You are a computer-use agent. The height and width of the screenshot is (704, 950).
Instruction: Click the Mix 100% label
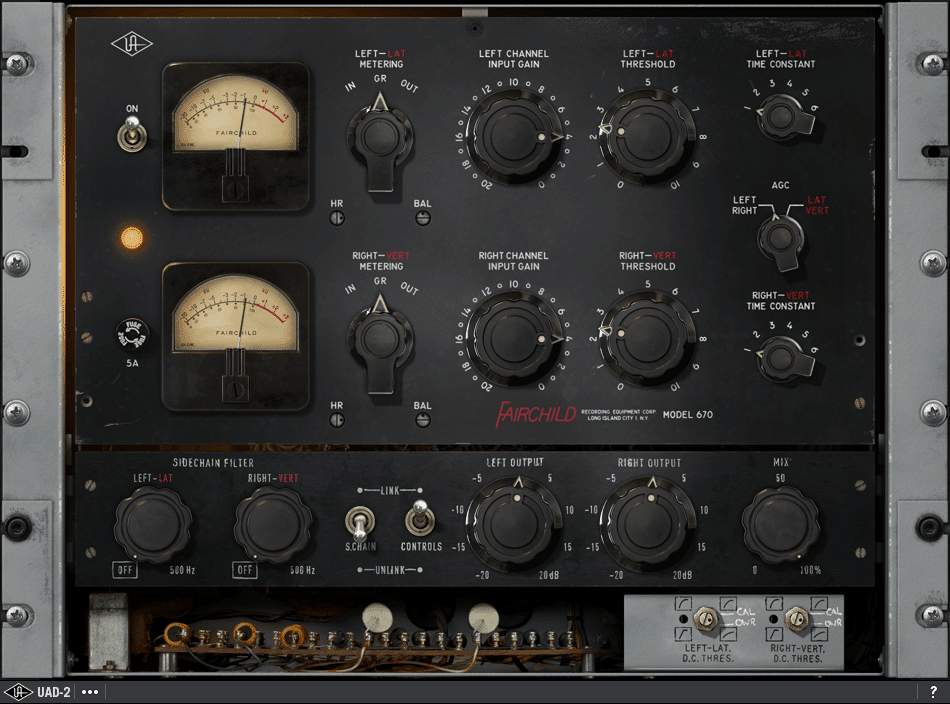point(810,570)
